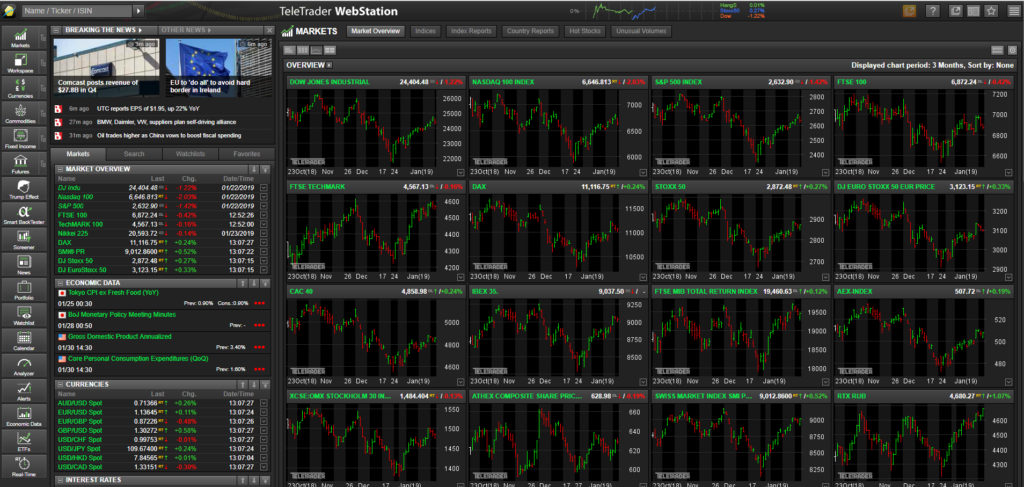Switch to the Index Reports tab
Image resolution: width=1024 pixels, height=487 pixels.
(x=472, y=31)
